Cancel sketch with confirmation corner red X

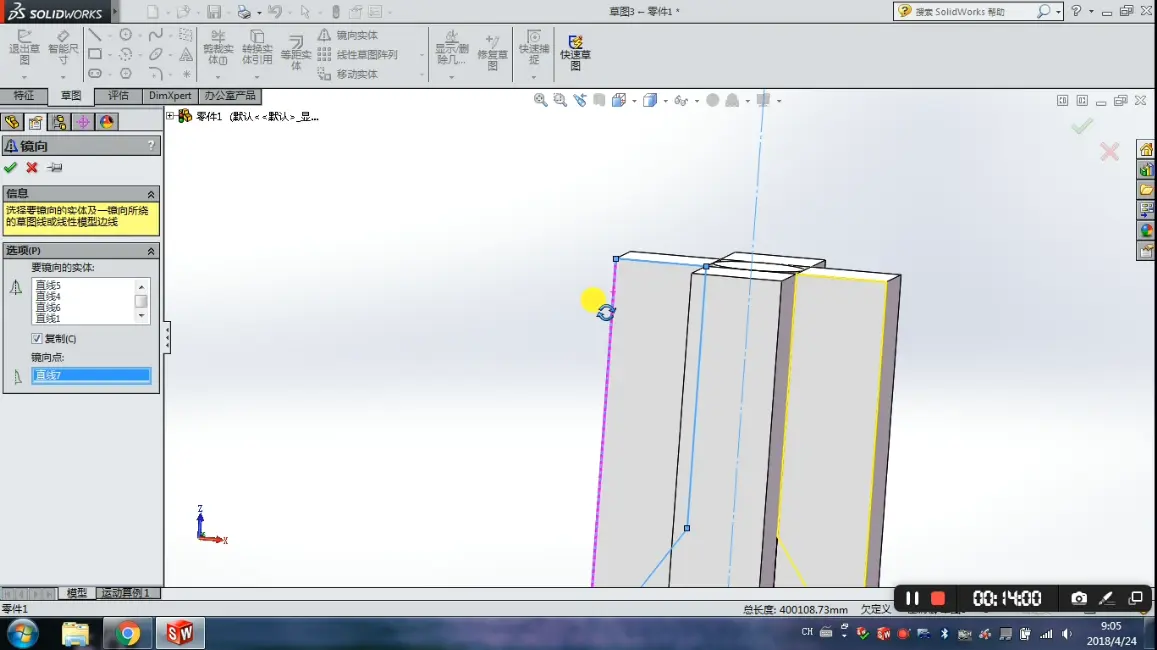tap(1109, 152)
